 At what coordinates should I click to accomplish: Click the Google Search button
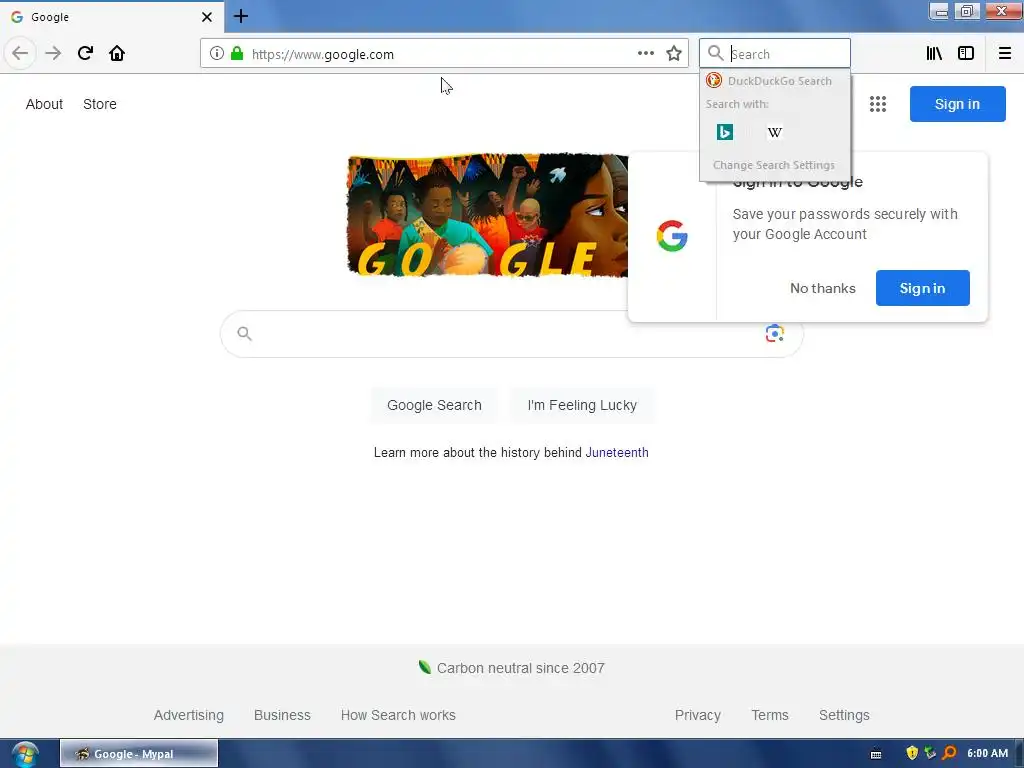(x=434, y=405)
